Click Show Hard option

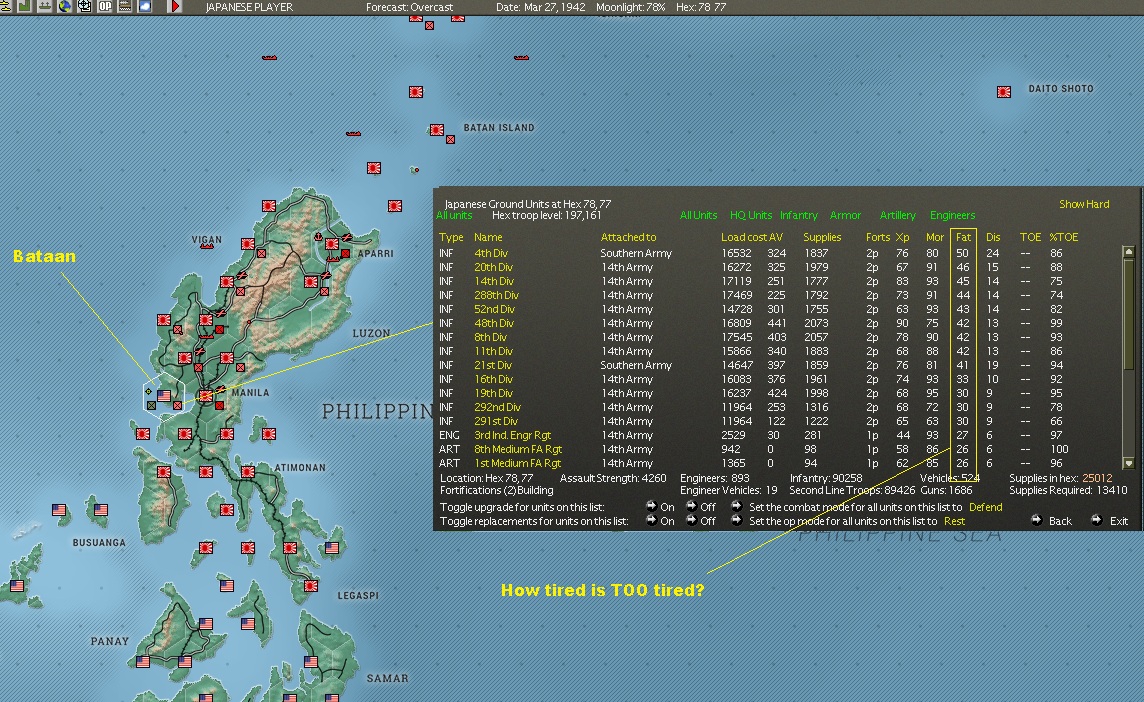click(x=1084, y=204)
